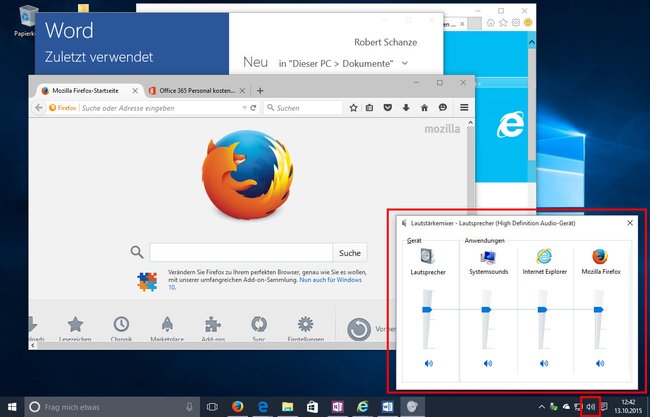Go to Firefox home page icon
The width and height of the screenshot is (650, 417).
424,108
